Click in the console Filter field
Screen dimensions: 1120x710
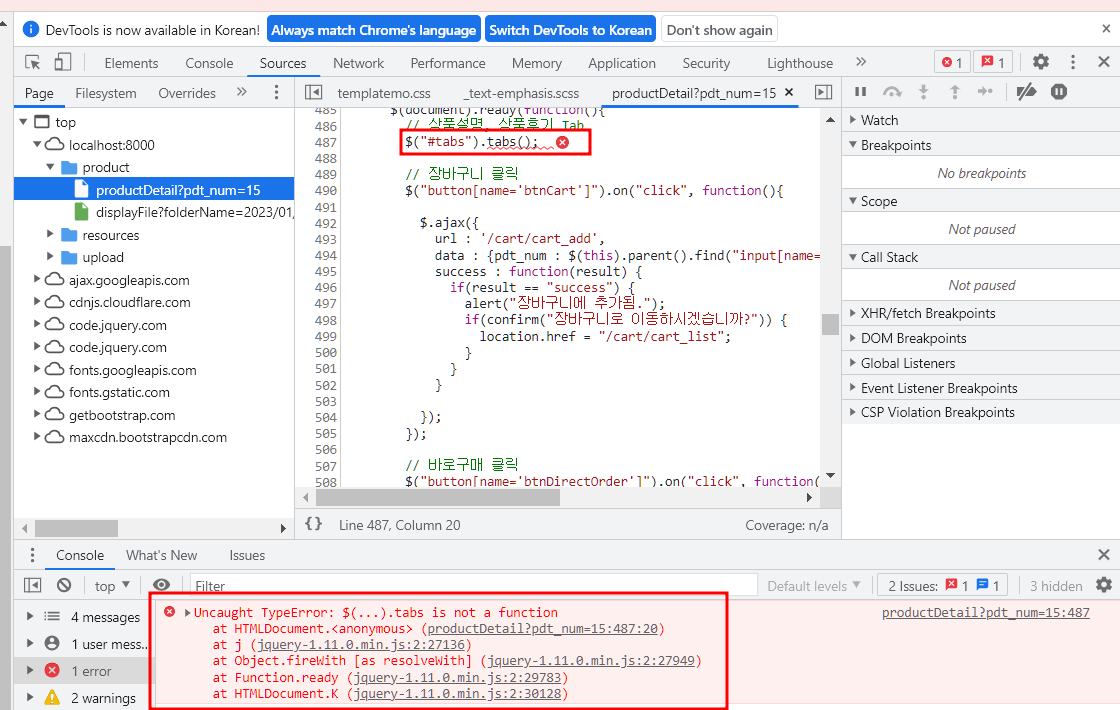click(473, 586)
